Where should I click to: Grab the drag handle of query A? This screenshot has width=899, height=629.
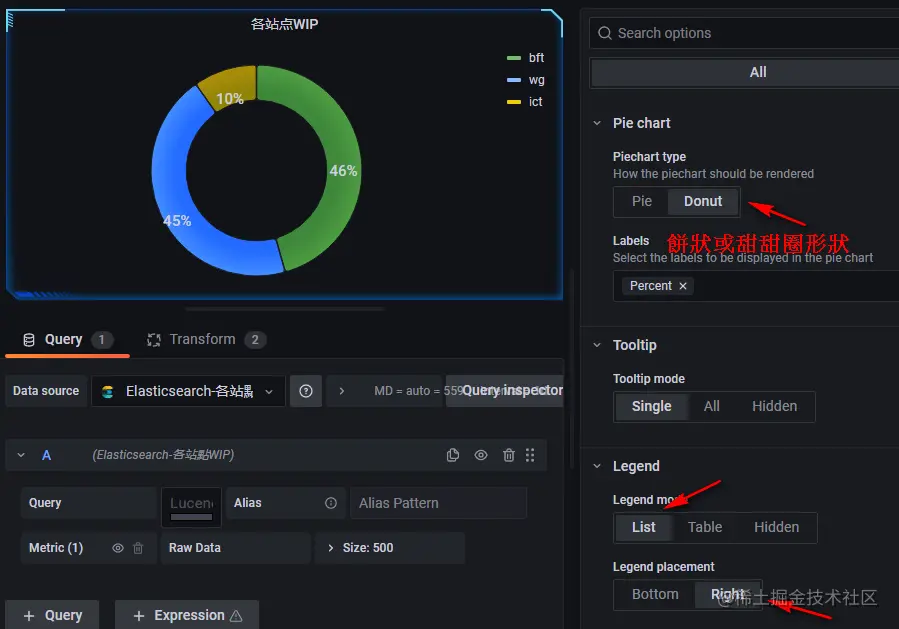coord(530,455)
